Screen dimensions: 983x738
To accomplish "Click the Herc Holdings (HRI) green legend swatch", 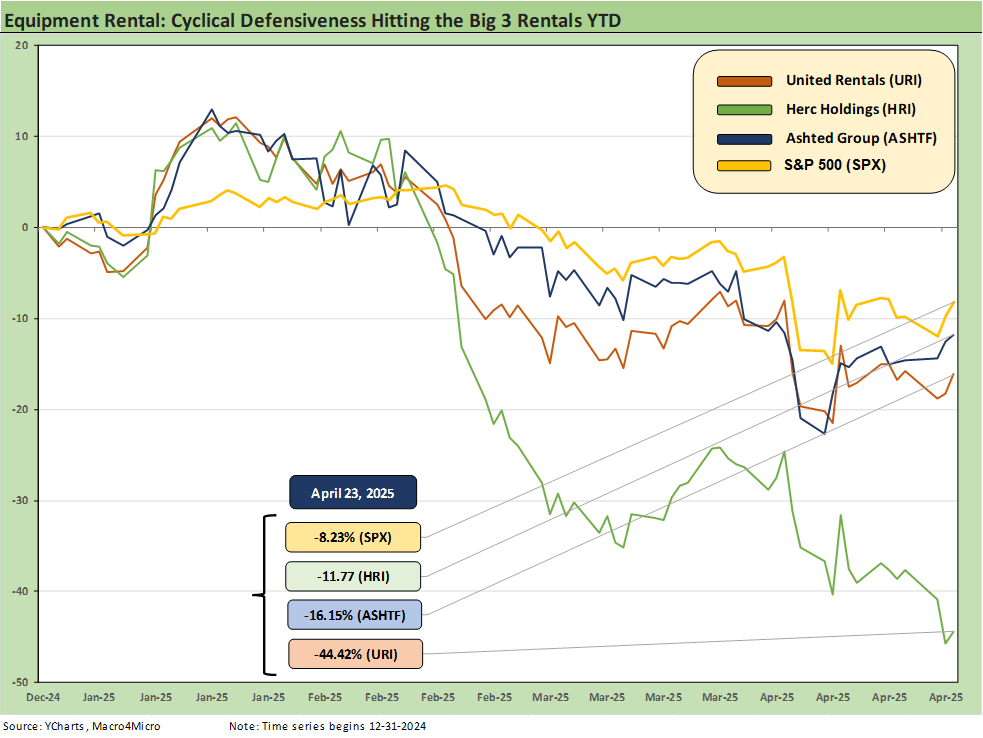I will point(744,110).
